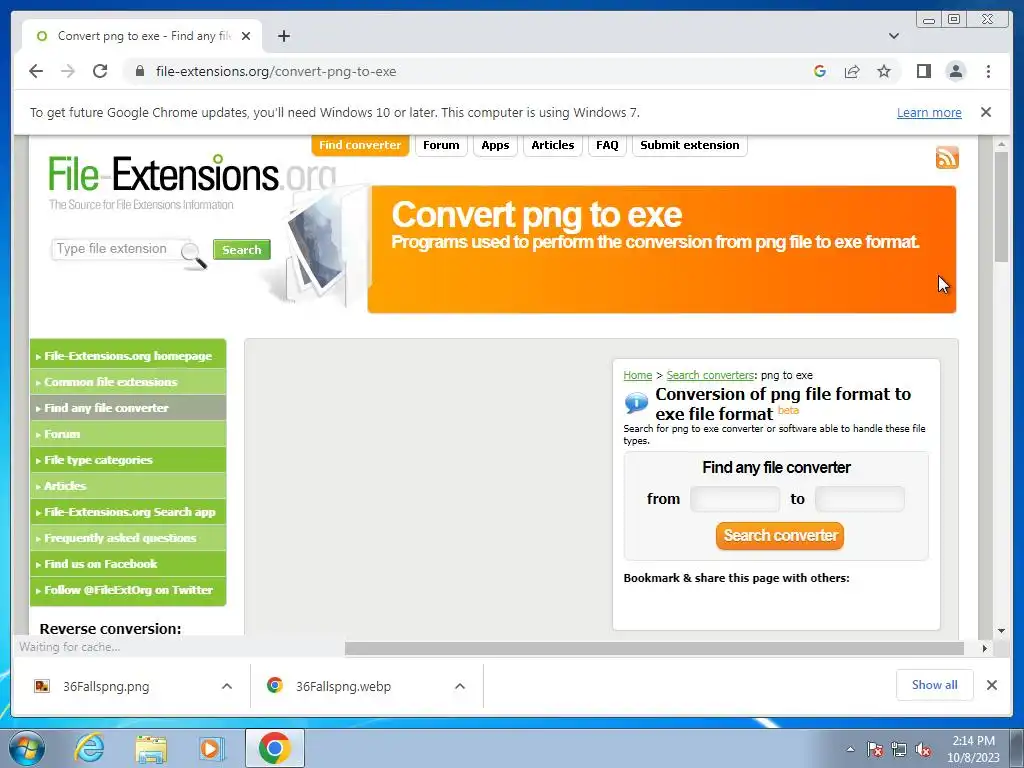Close the downloads bar
Screen dimensions: 1024x768
(x=991, y=685)
